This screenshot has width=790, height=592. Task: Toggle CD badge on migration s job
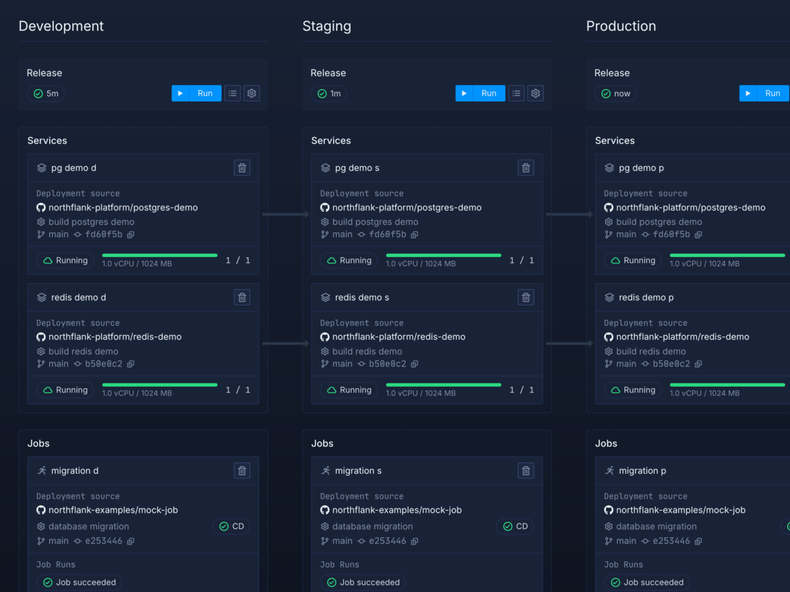click(x=516, y=526)
